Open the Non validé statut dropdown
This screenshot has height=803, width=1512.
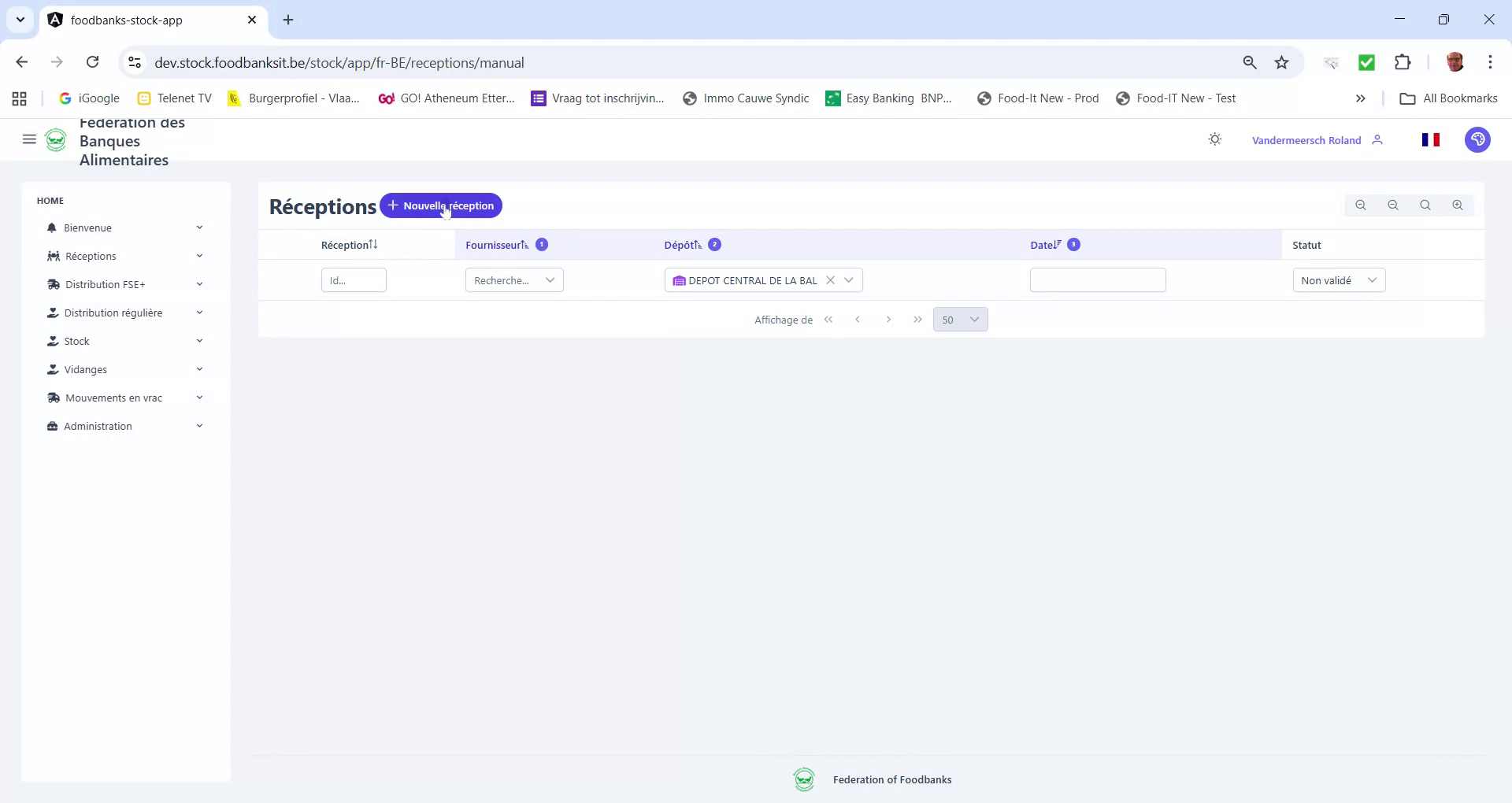[x=1339, y=279]
